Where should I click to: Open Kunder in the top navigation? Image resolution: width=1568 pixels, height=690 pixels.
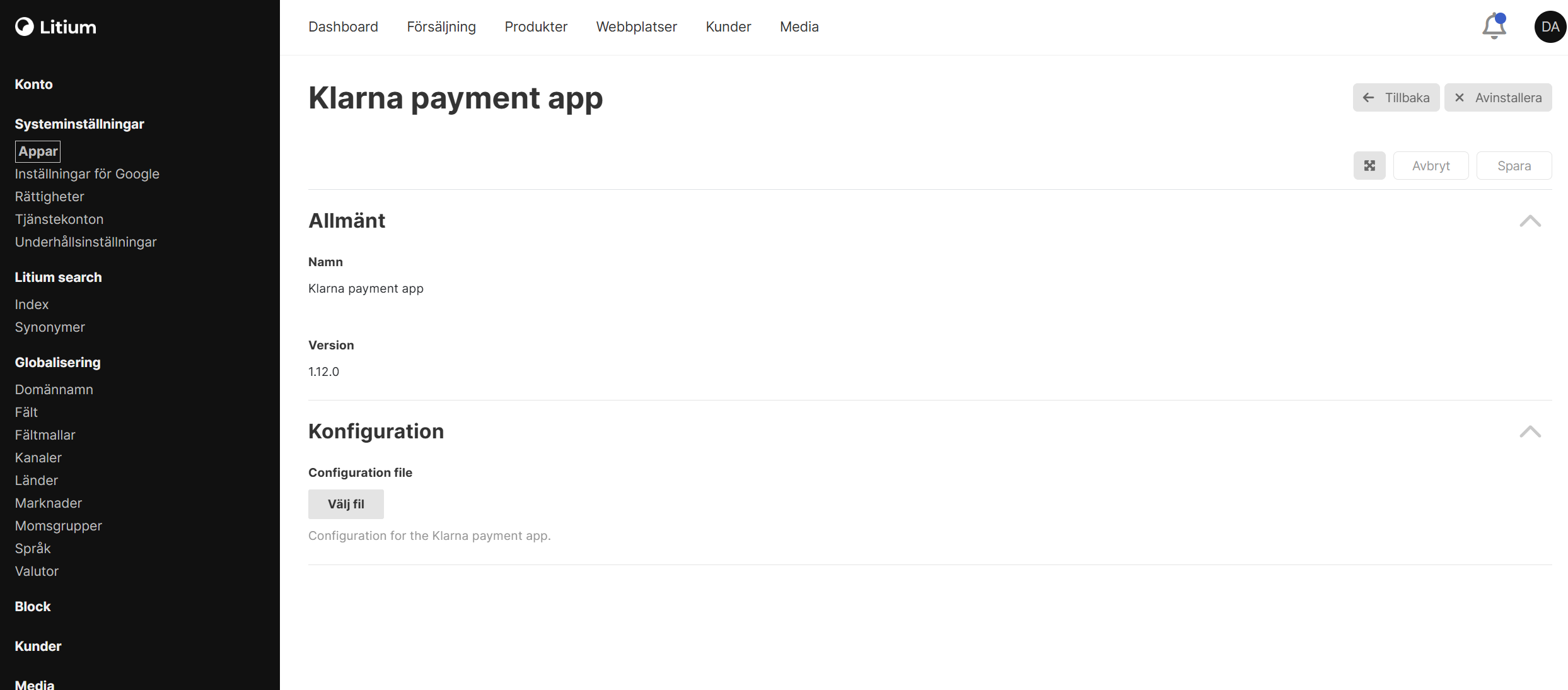[x=728, y=26]
